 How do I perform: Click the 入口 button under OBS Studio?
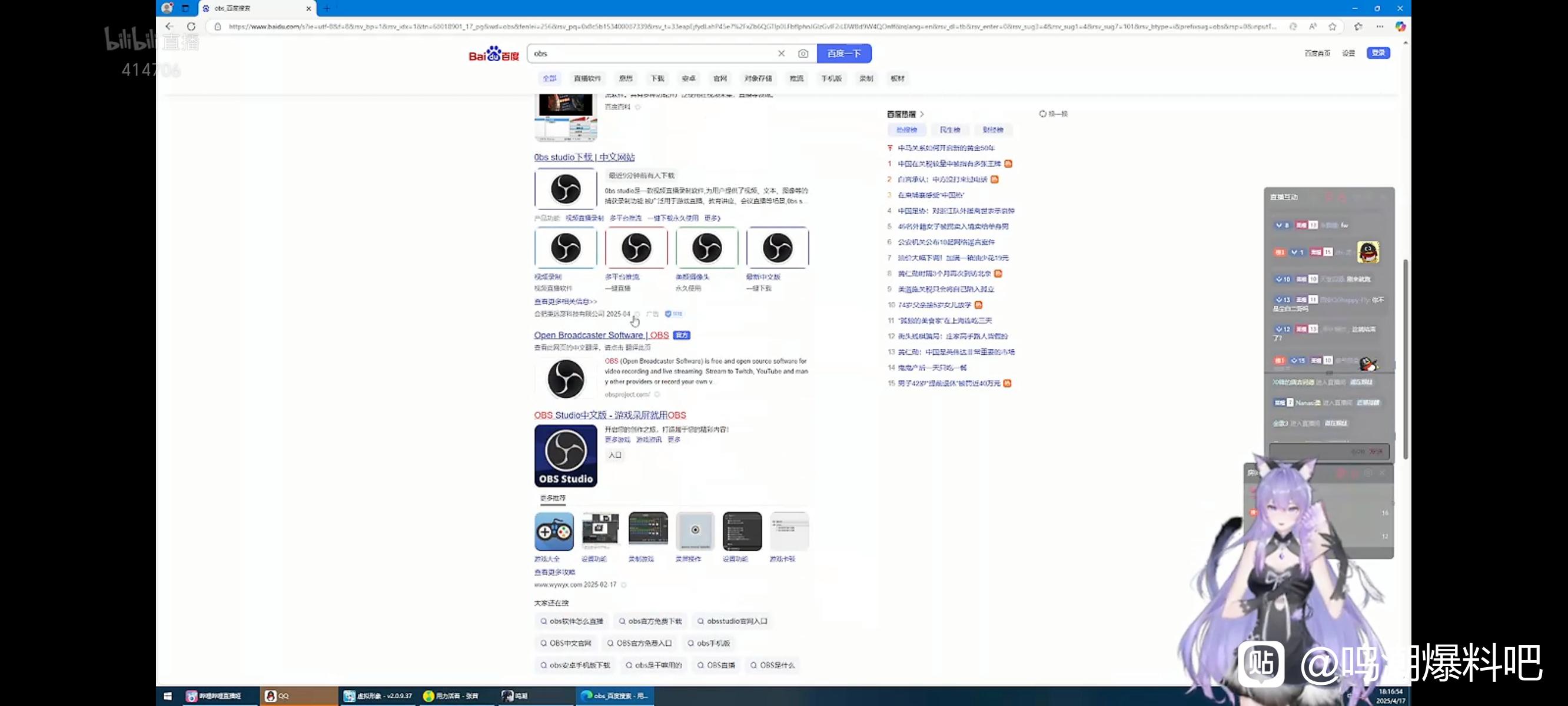(x=616, y=455)
